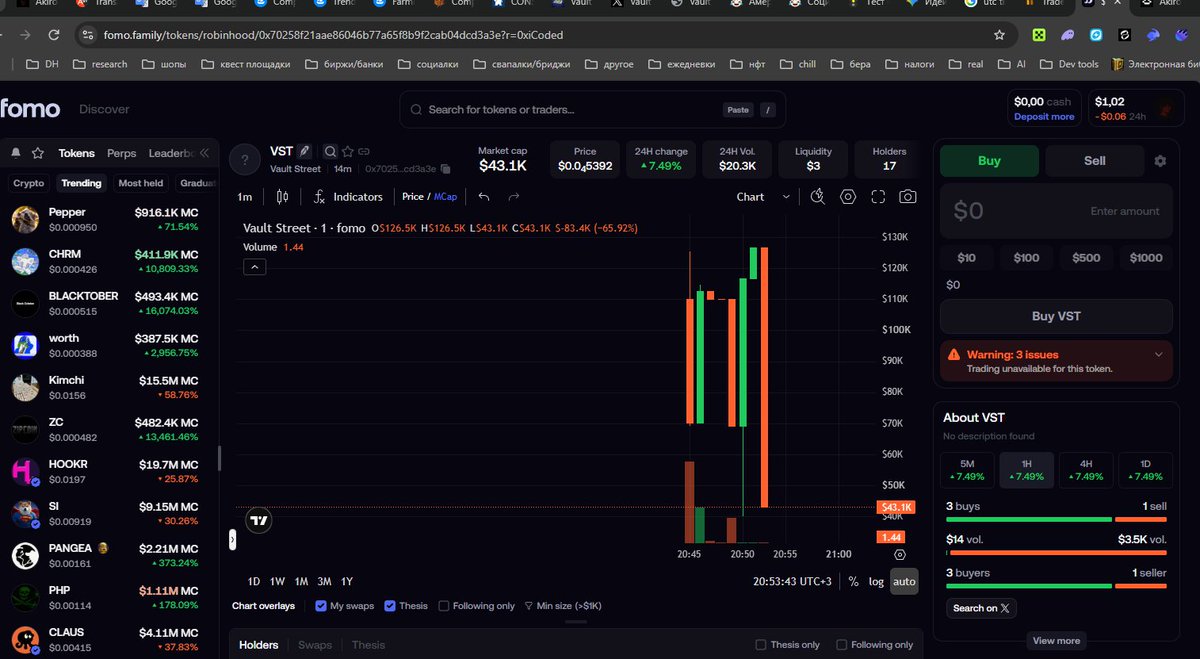Open the price scale settings gear
The height and width of the screenshot is (659, 1200).
tap(900, 554)
